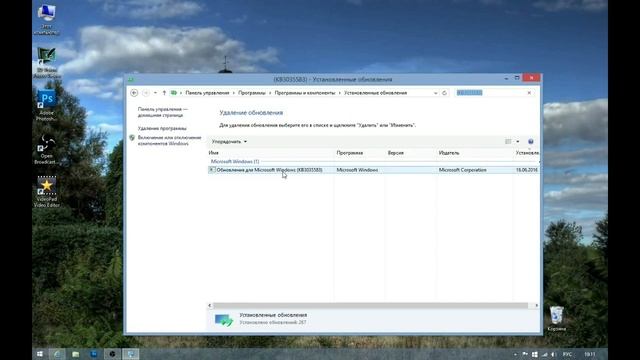Viewport: 640px width, 360px height.
Task: Open the Adobe Photoshop desktop shortcut
Action: 47,105
